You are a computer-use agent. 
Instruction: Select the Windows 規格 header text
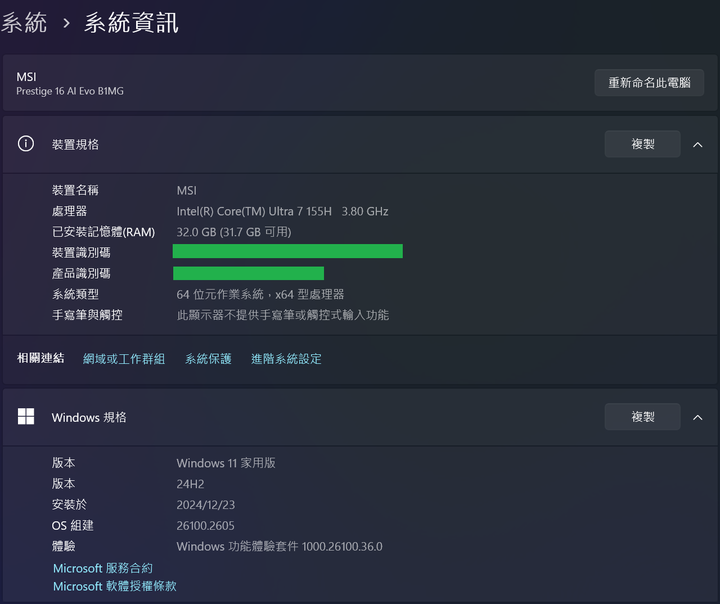[89, 418]
